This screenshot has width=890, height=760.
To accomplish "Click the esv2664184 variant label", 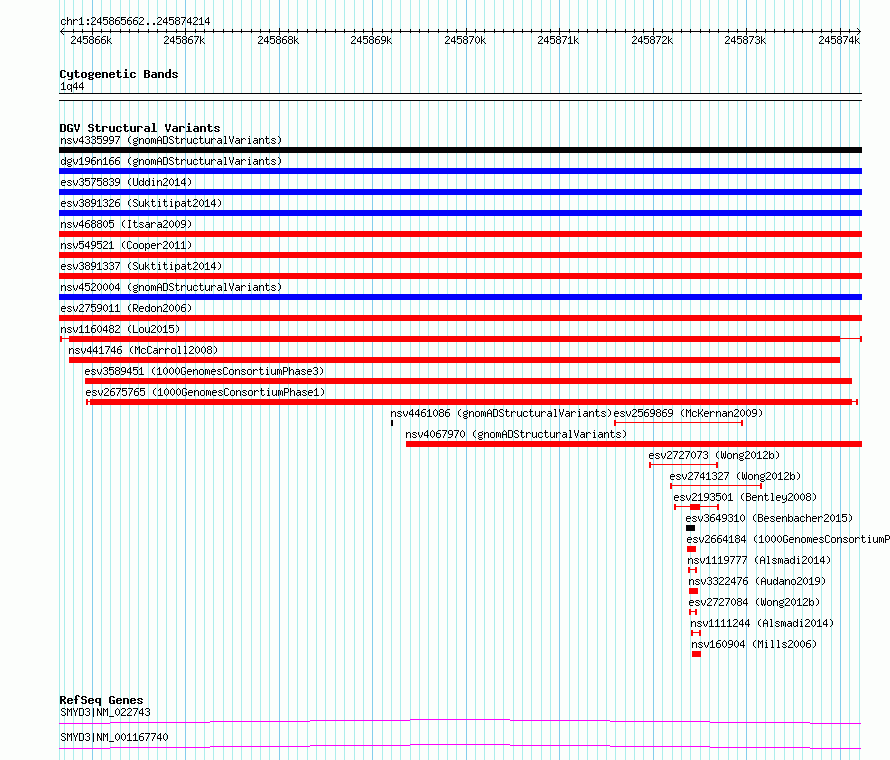I will tap(788, 539).
